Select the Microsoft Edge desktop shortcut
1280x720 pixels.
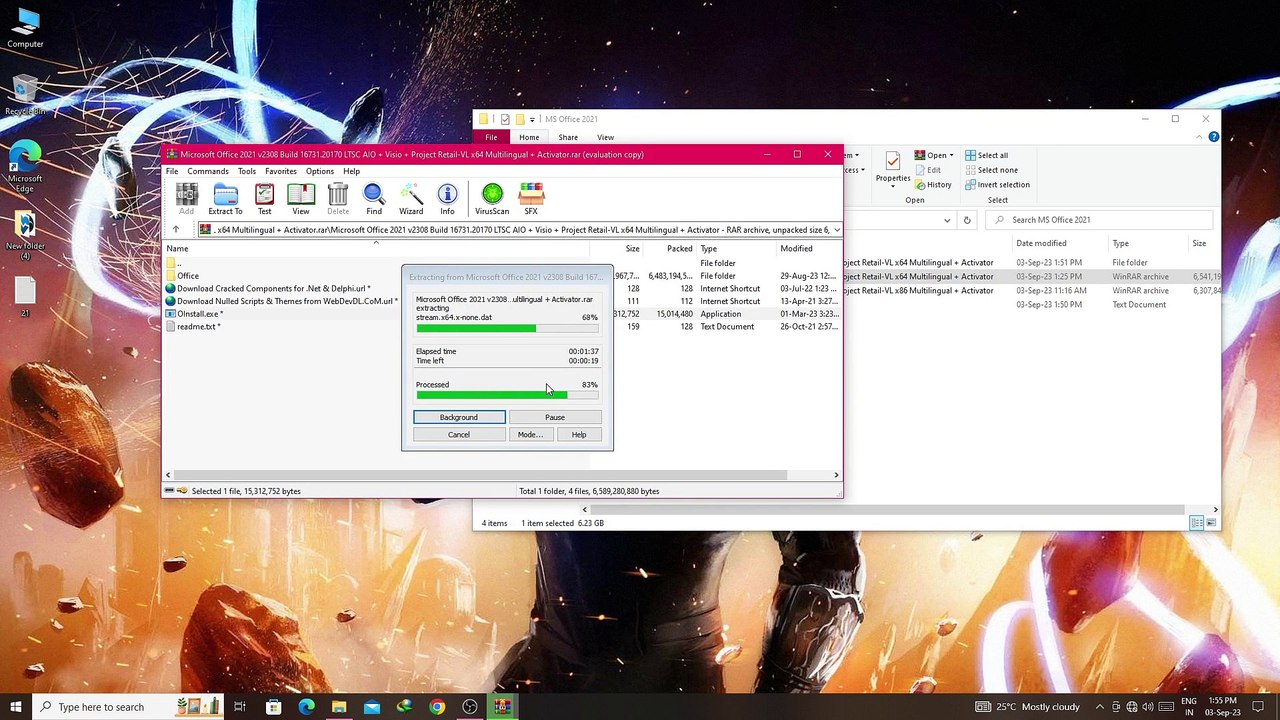[25, 167]
